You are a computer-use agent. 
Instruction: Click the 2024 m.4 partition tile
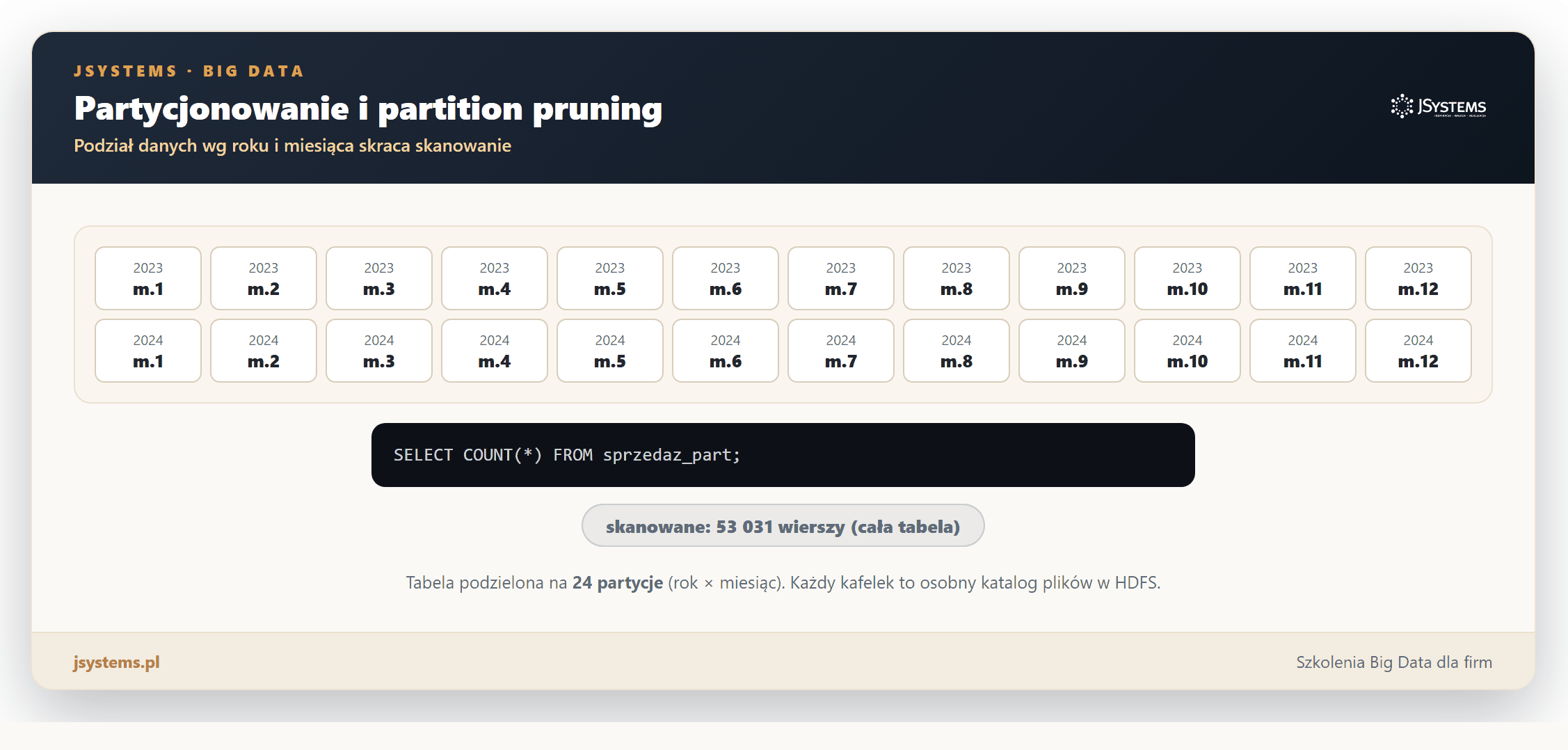495,351
